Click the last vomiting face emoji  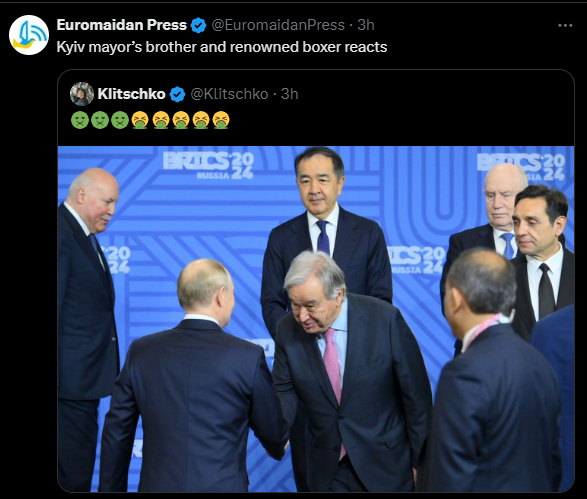221,120
